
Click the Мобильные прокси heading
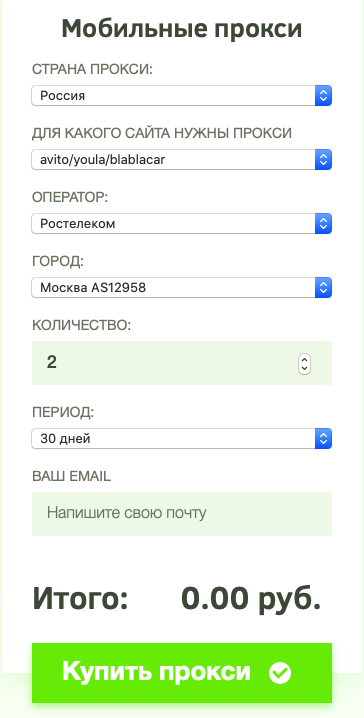click(182, 28)
